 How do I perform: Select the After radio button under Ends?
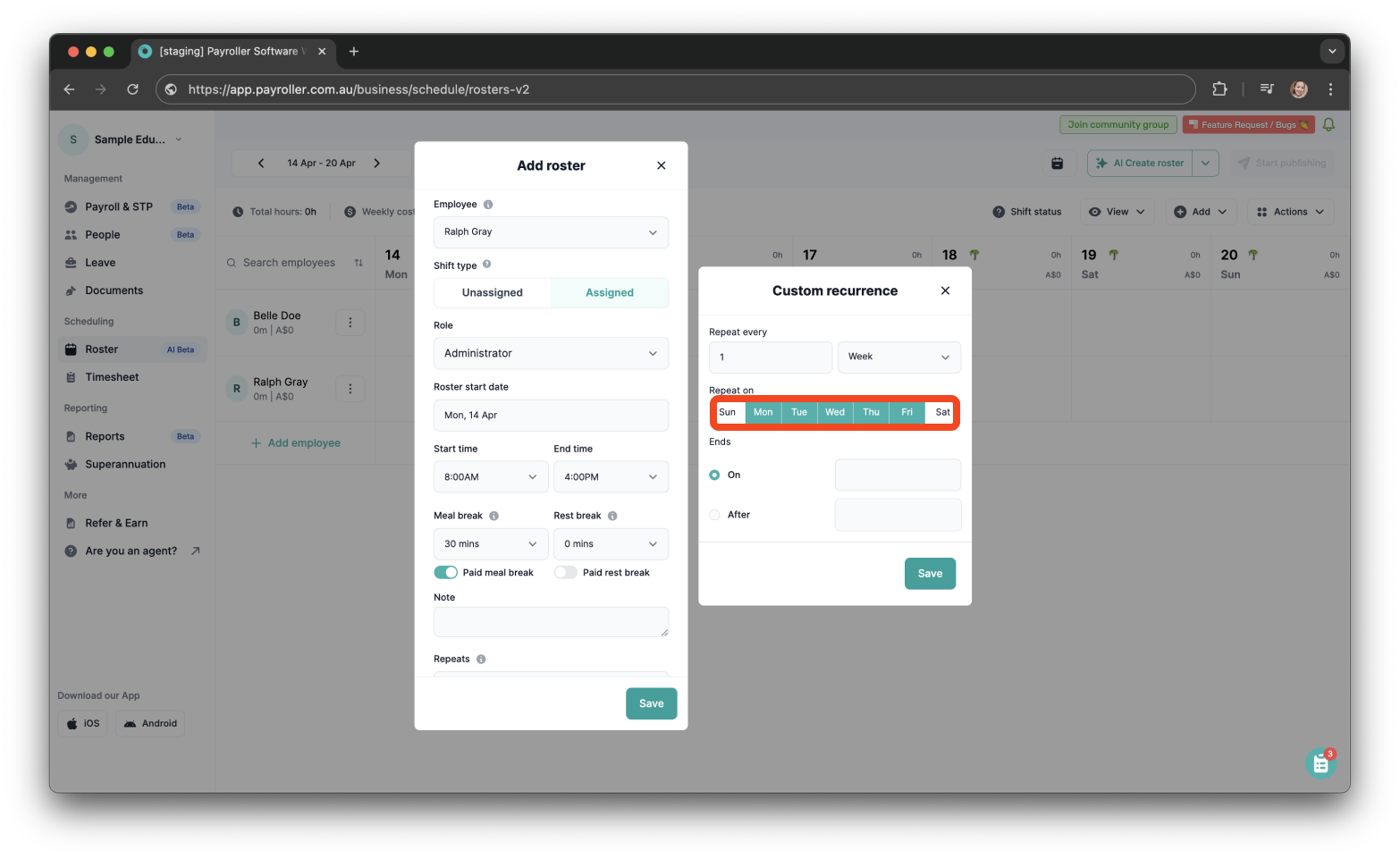coord(714,515)
